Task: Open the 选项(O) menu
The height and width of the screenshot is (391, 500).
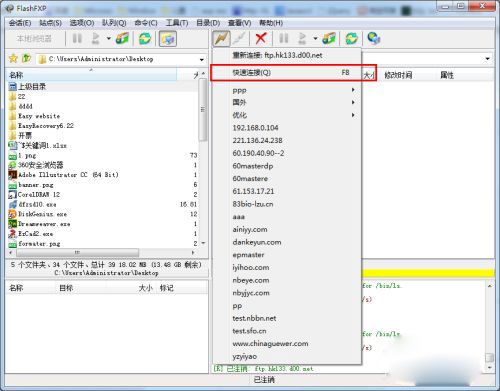Action: [x=82, y=23]
